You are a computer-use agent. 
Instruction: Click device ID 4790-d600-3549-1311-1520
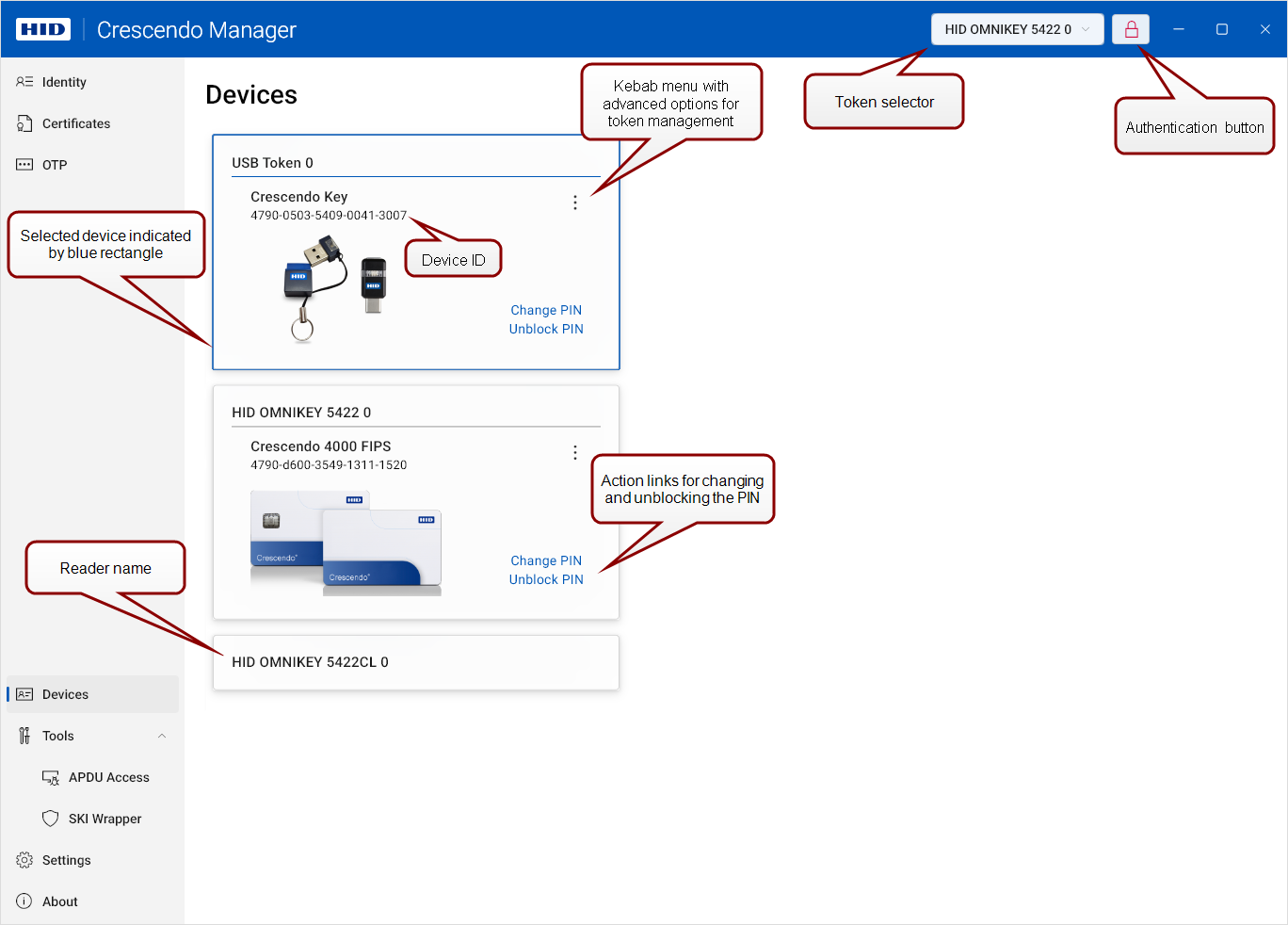point(329,465)
